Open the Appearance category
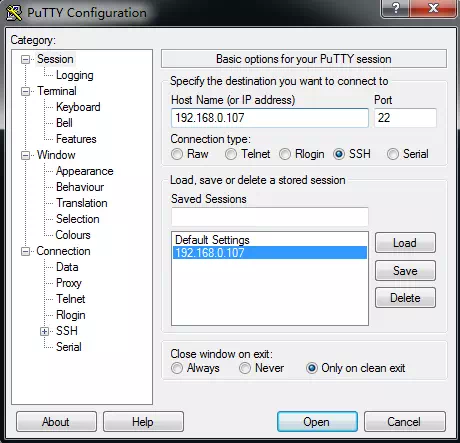 click(x=85, y=171)
